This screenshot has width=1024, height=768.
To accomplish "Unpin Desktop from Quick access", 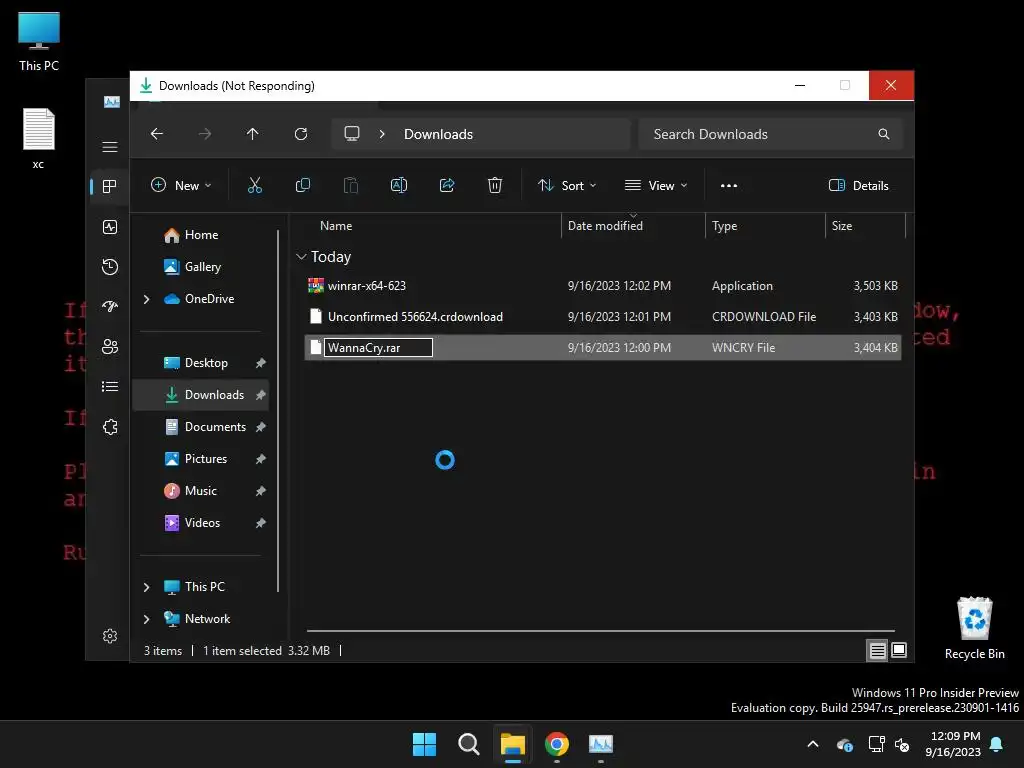I will 261,363.
